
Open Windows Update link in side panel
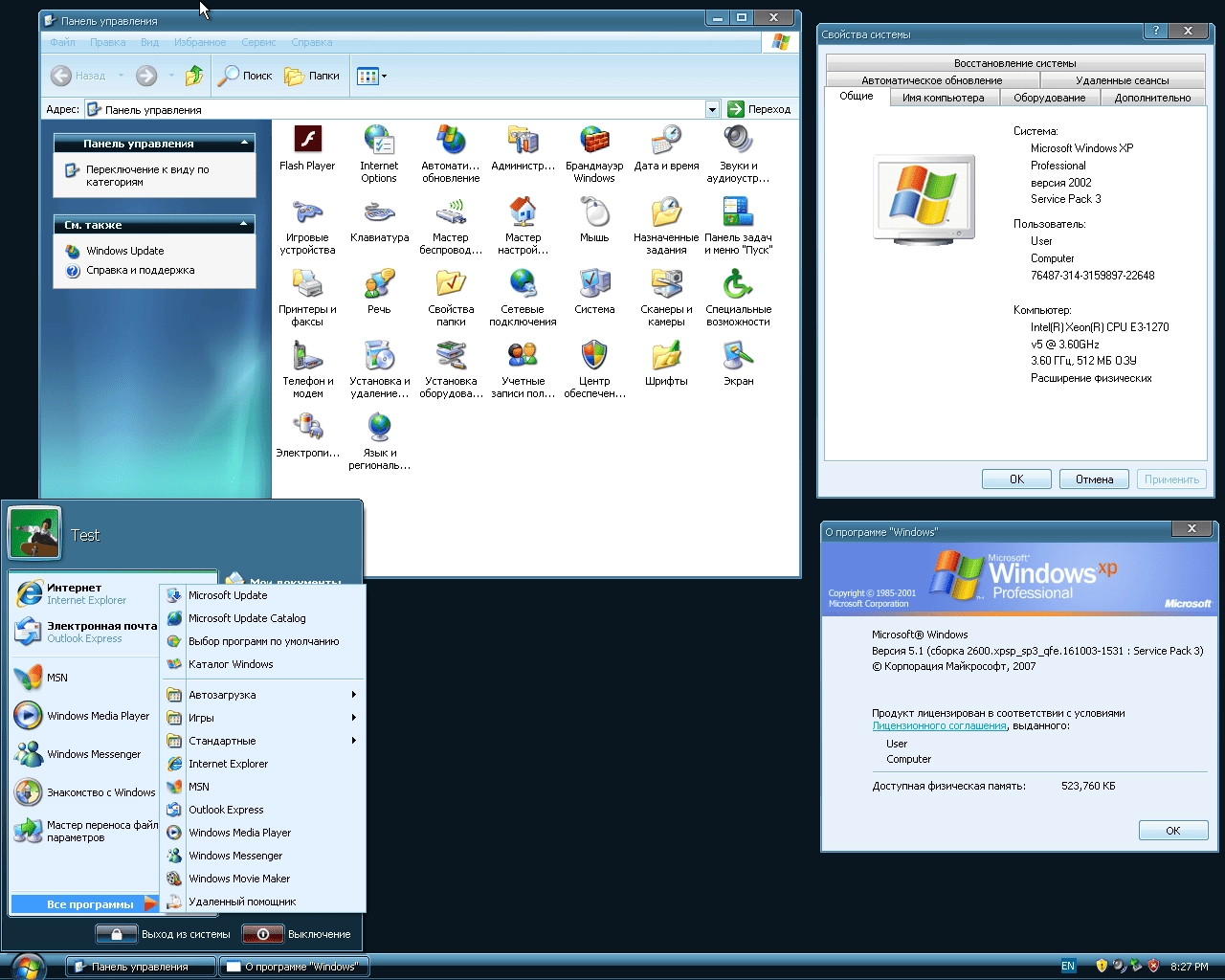125,251
